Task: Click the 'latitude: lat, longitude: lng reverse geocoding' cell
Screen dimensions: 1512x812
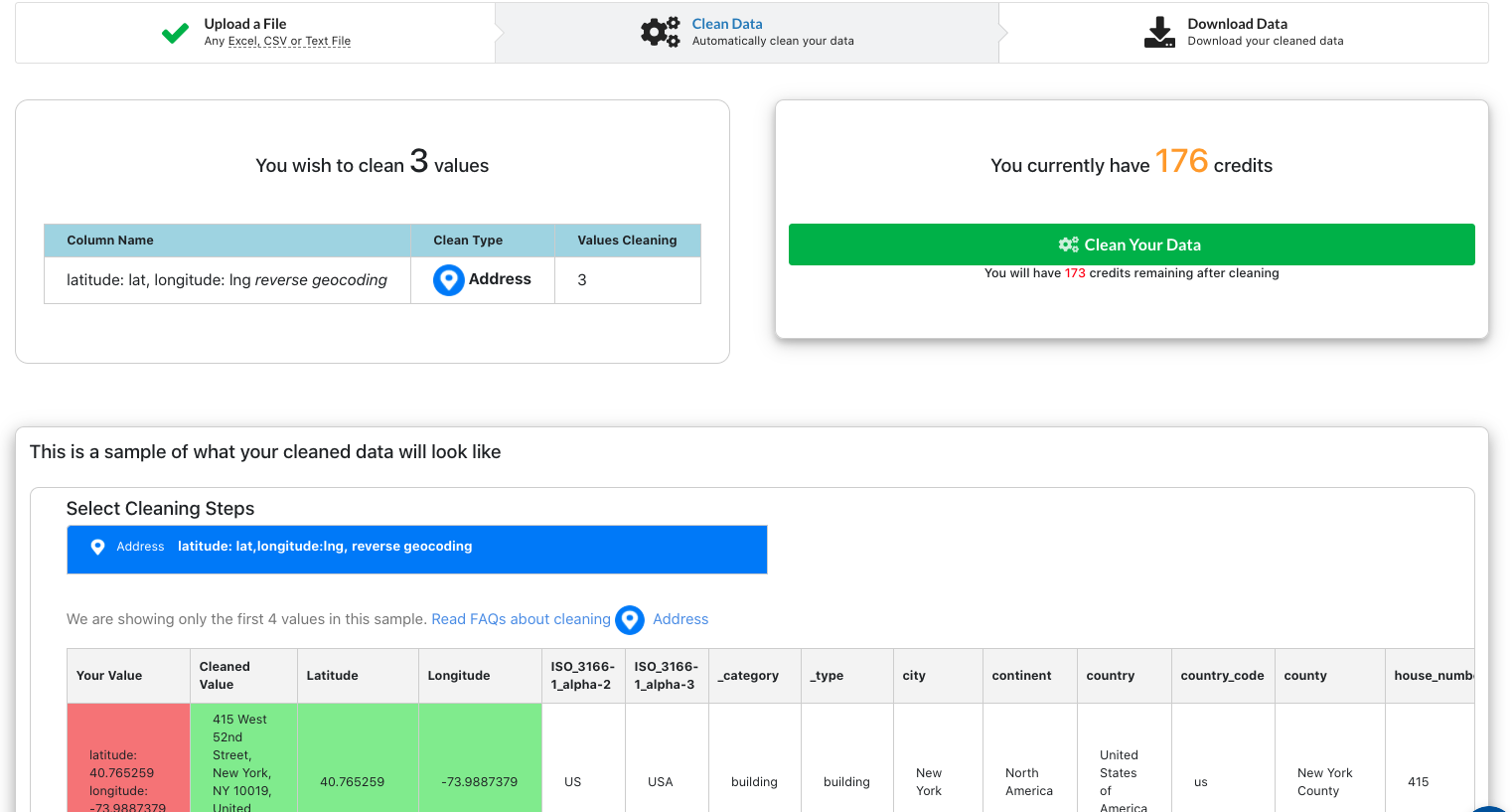Action: [227, 280]
